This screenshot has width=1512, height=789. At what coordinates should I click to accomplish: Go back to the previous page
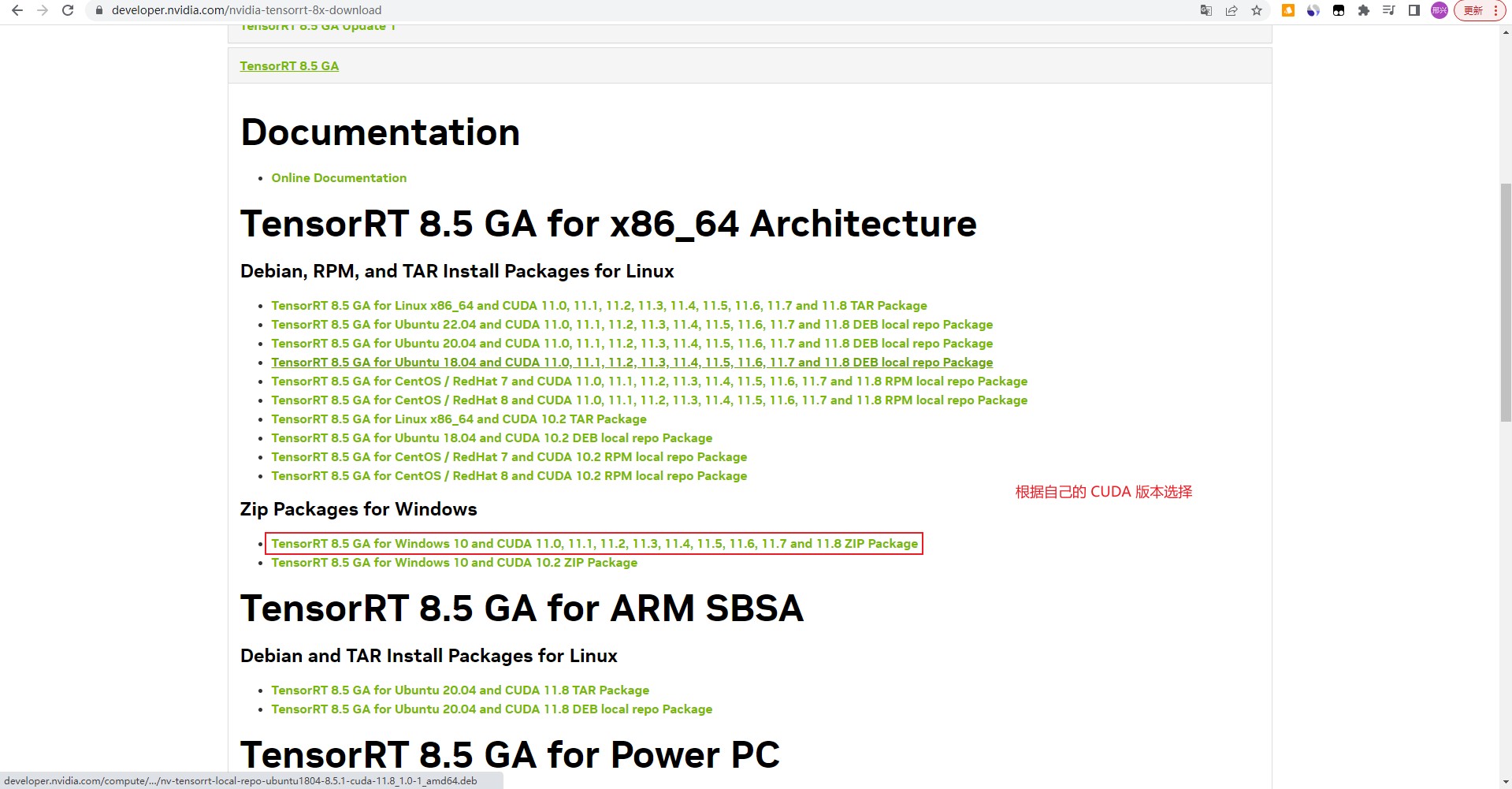click(x=17, y=10)
